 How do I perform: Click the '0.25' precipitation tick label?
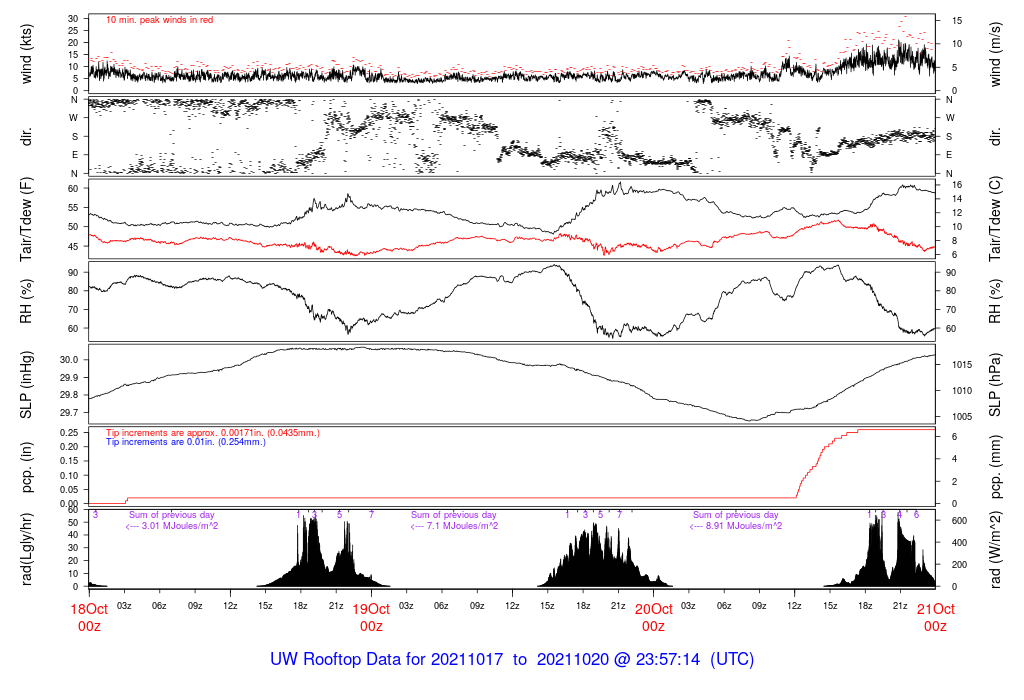(71, 433)
